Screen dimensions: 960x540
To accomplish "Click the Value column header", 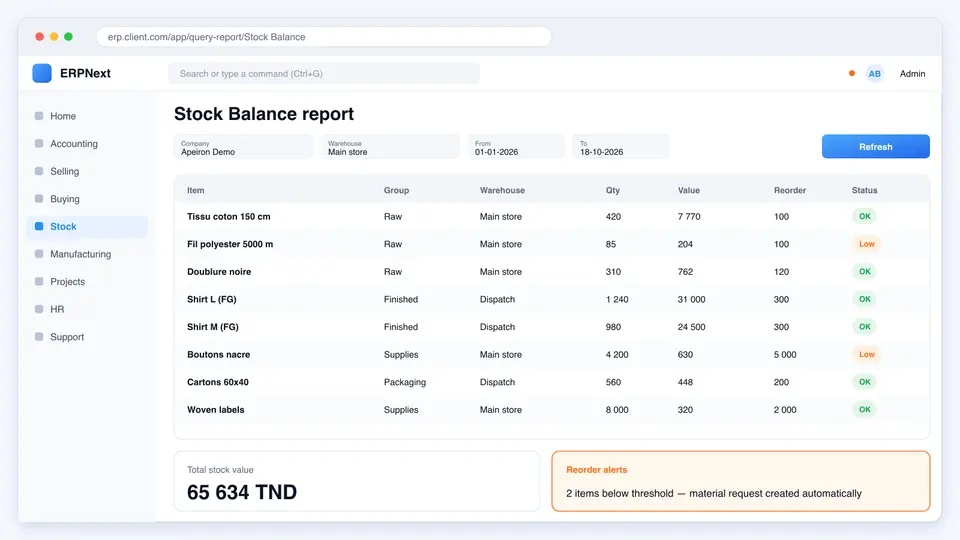I will pos(689,190).
